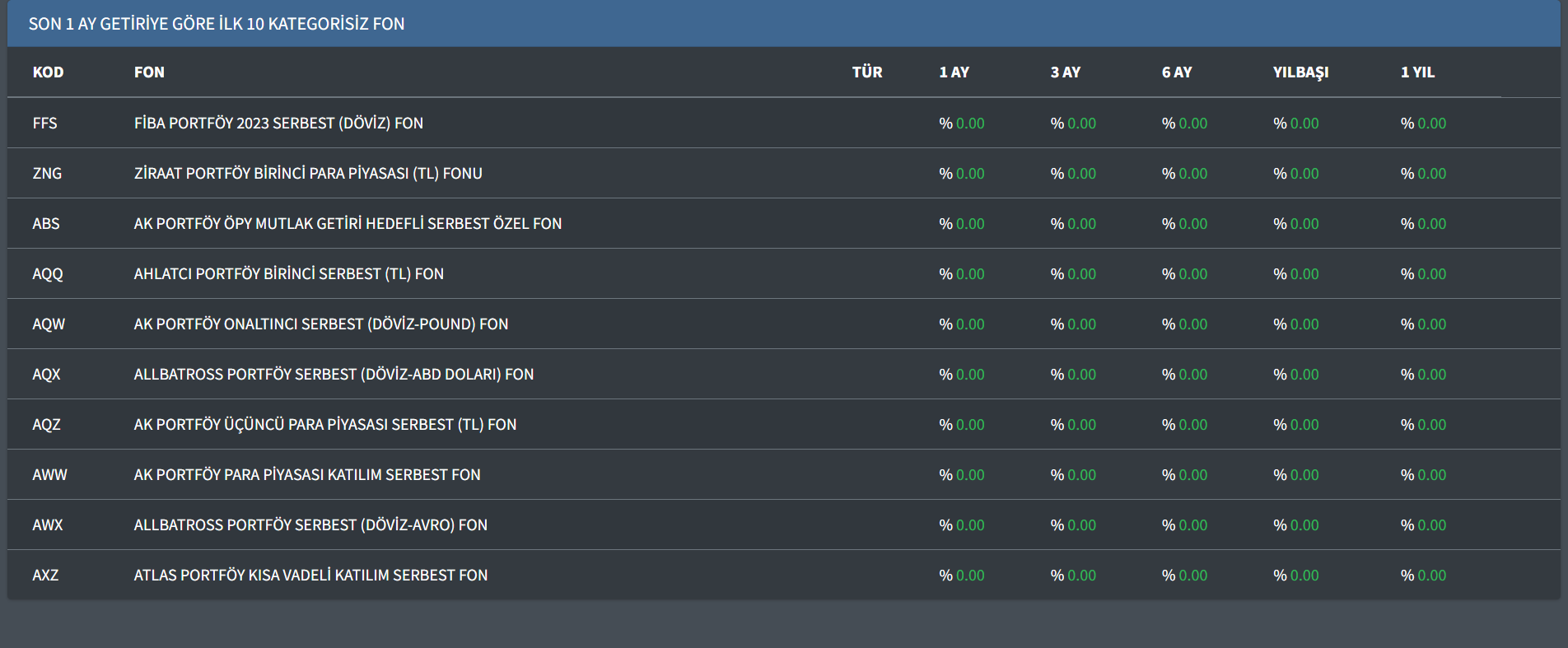This screenshot has width=1568, height=648.
Task: Open ATLAS PORTFÖY KISA VADELİ KATILIM fund
Action: coord(310,576)
